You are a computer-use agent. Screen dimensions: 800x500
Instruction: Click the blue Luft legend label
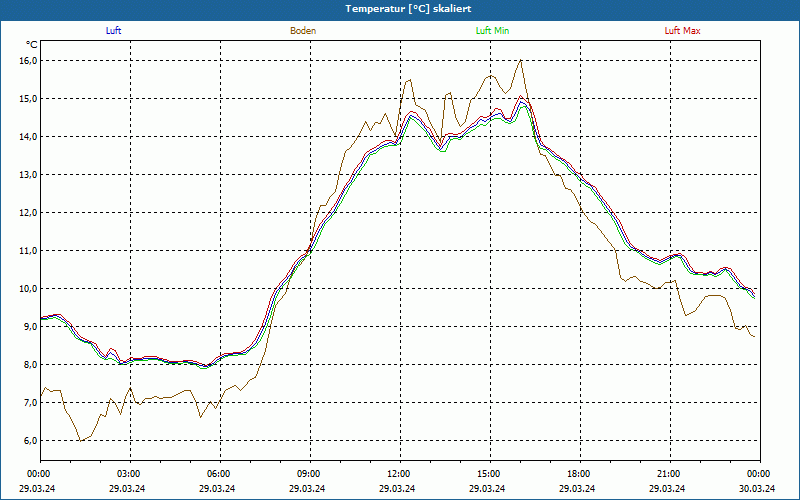(x=113, y=31)
